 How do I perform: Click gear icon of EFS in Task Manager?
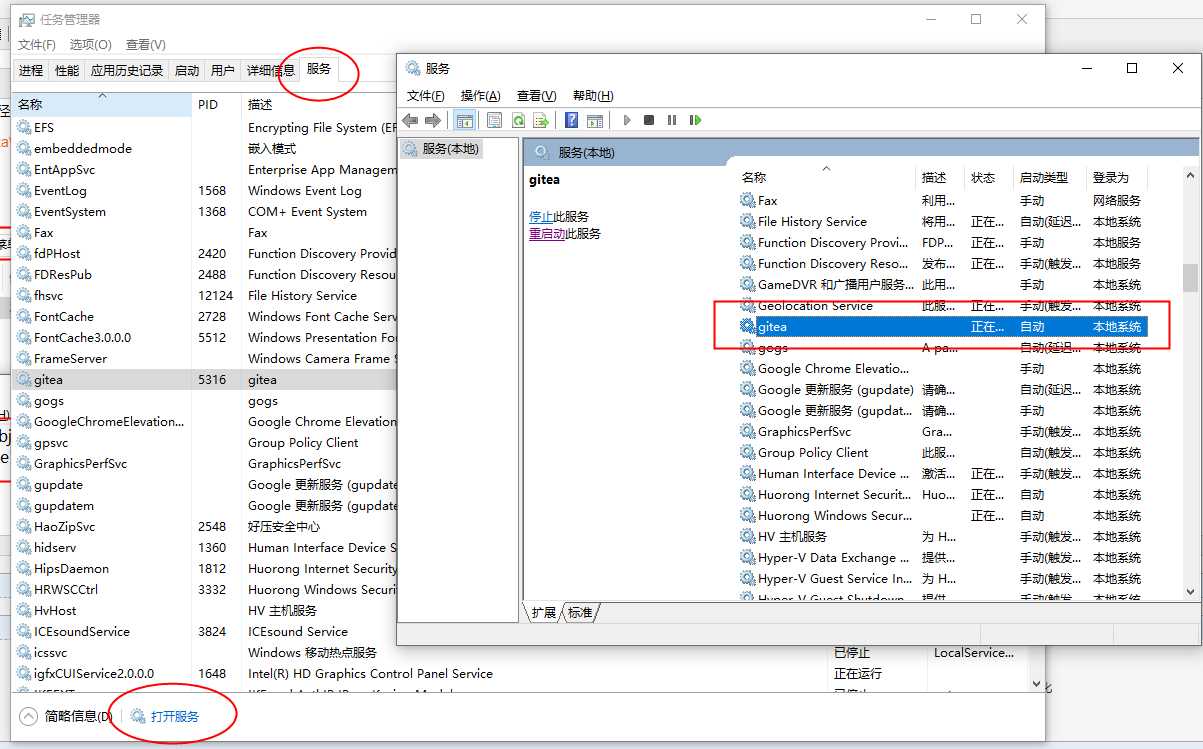click(x=24, y=128)
